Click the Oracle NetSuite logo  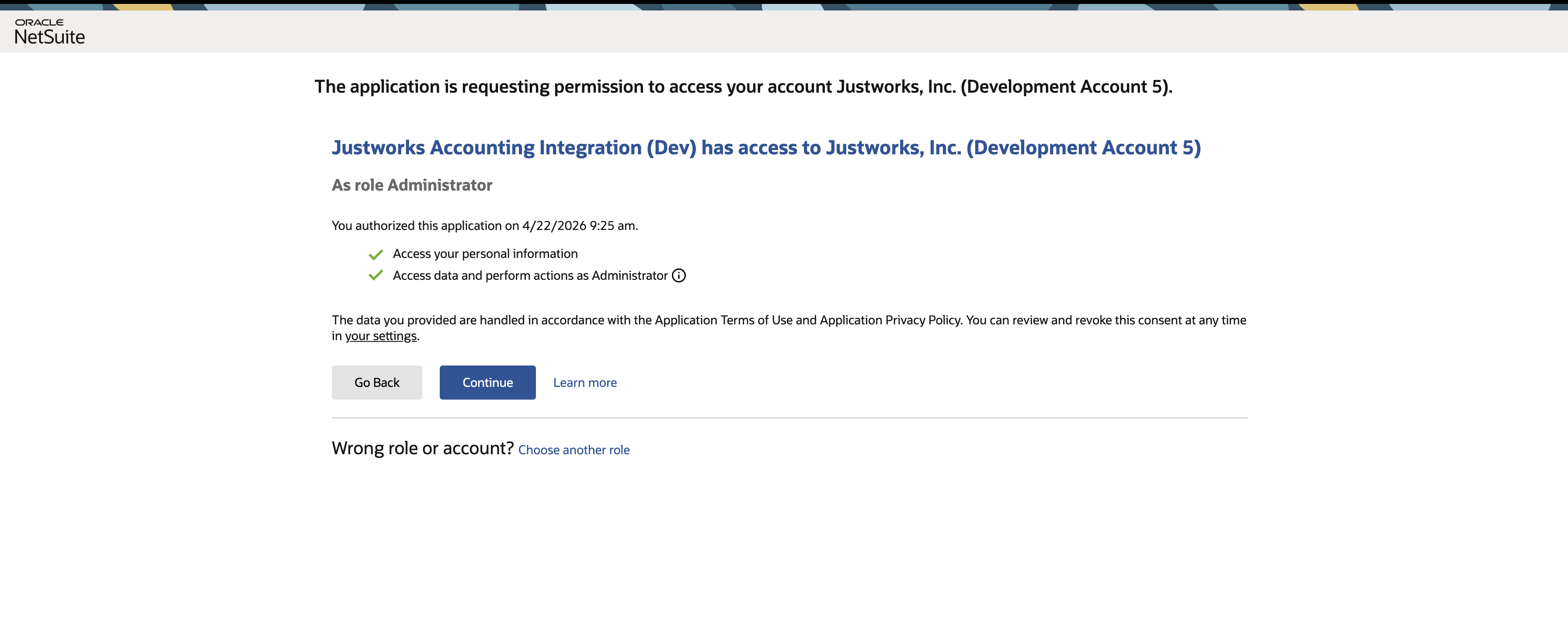point(49,32)
